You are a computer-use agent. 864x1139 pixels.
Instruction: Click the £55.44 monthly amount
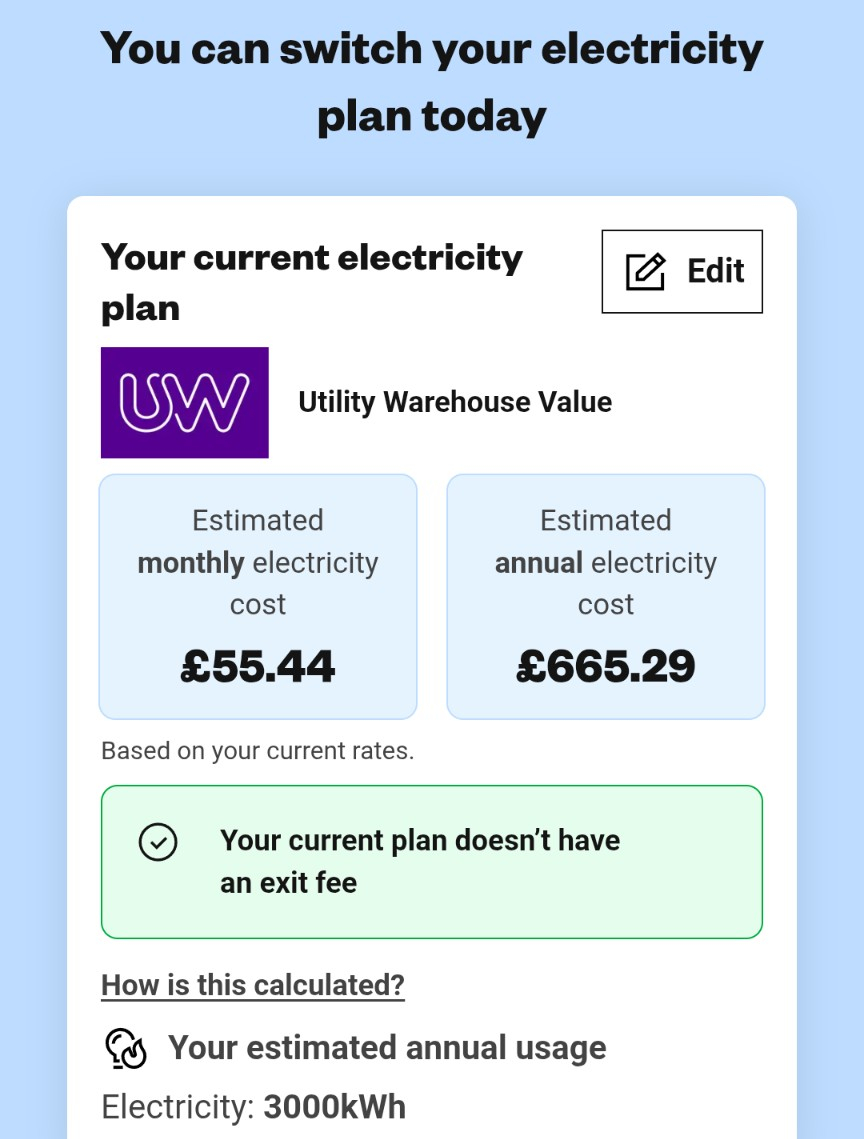point(258,666)
